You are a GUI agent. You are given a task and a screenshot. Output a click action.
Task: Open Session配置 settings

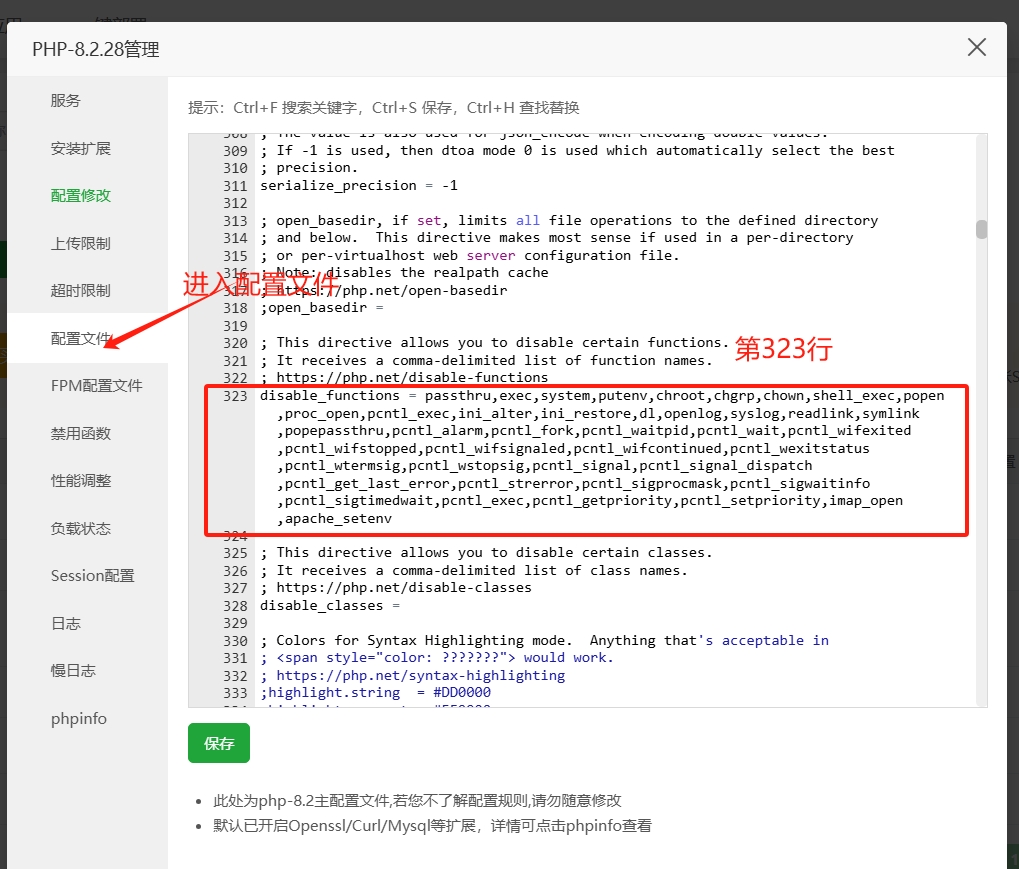[93, 576]
